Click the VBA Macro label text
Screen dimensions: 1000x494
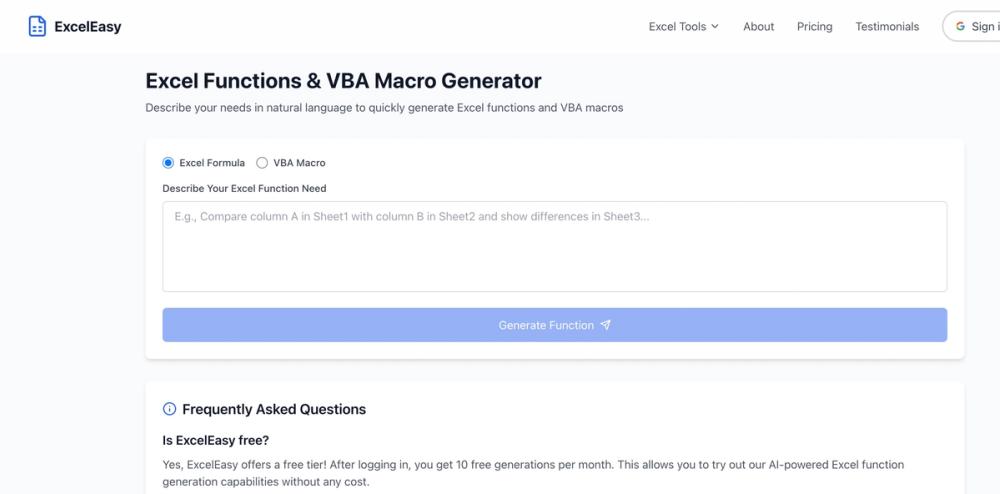[x=299, y=163]
